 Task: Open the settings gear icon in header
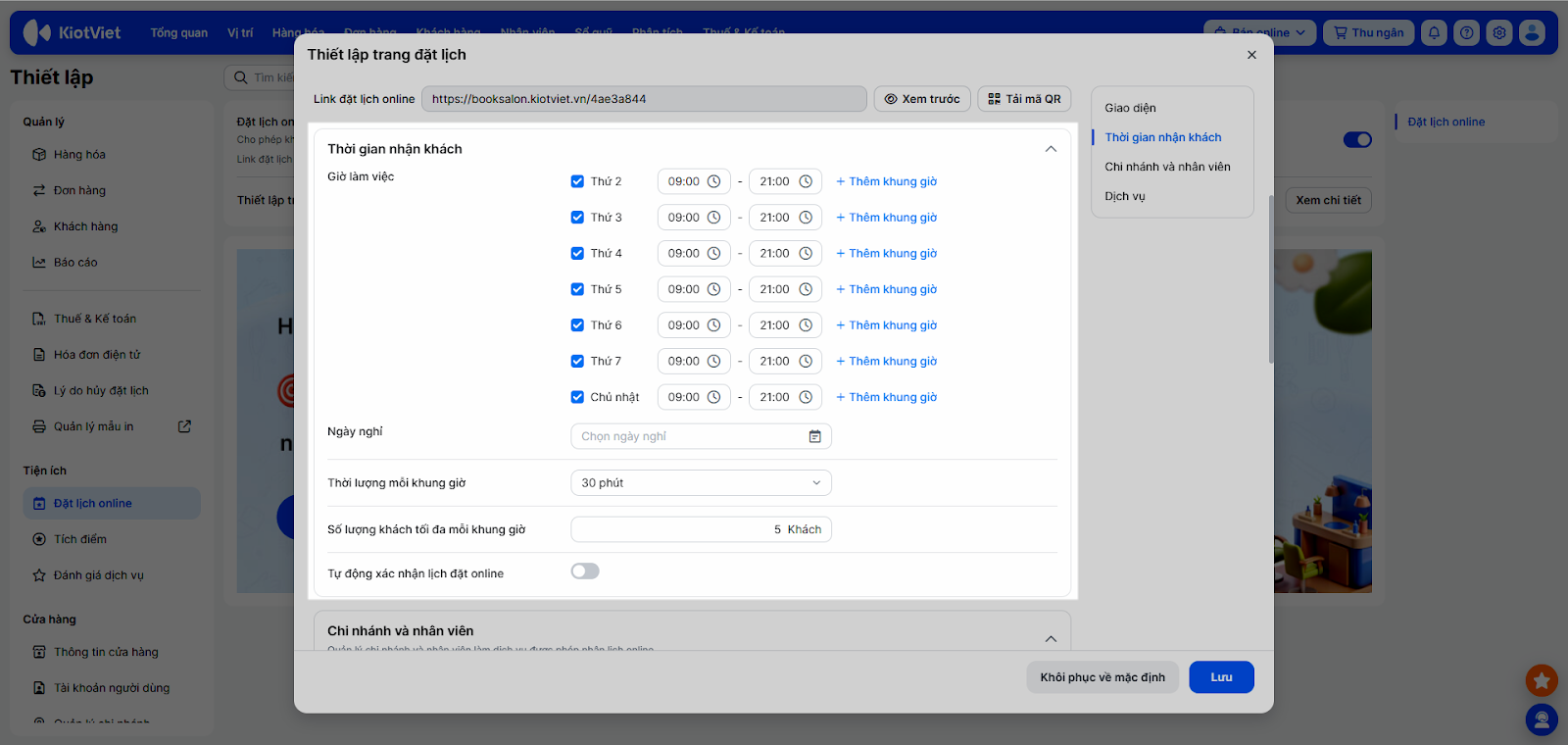tap(1499, 32)
